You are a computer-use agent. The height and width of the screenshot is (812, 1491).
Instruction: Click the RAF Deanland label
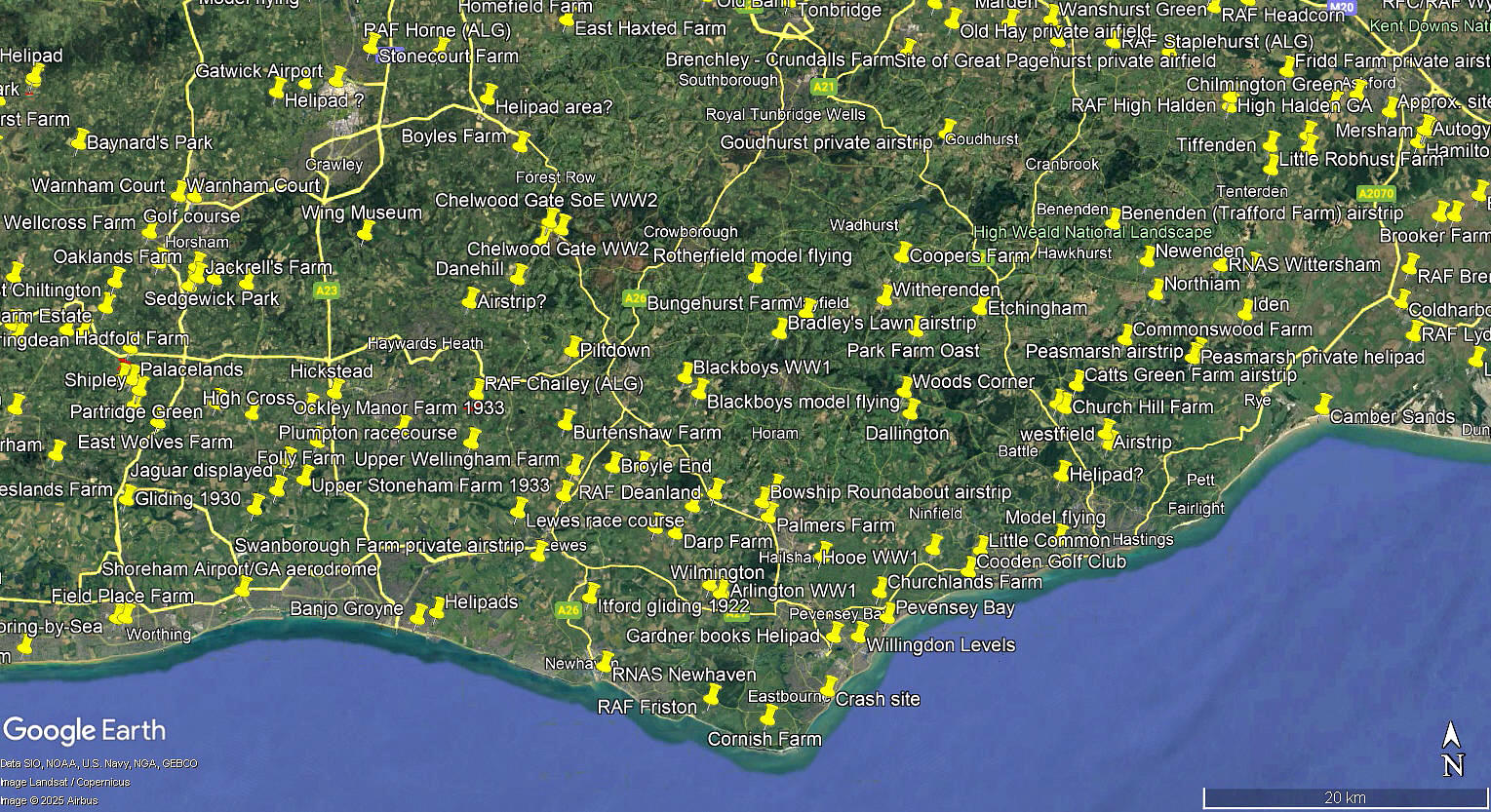click(640, 493)
